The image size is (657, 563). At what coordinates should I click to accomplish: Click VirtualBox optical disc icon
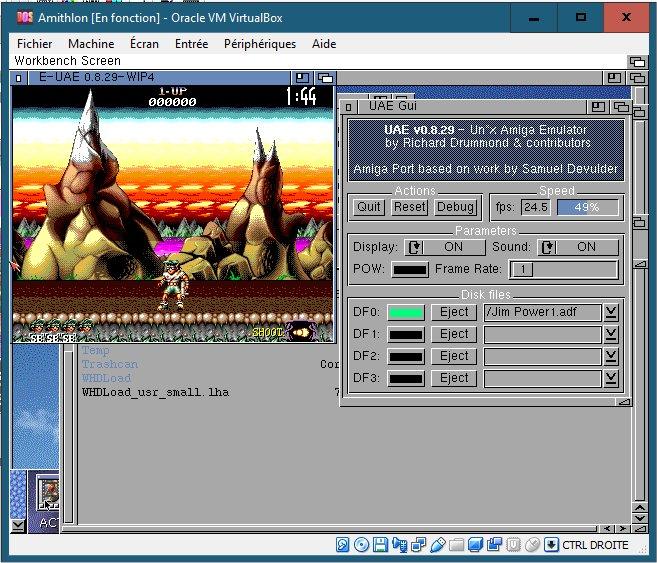click(x=361, y=545)
